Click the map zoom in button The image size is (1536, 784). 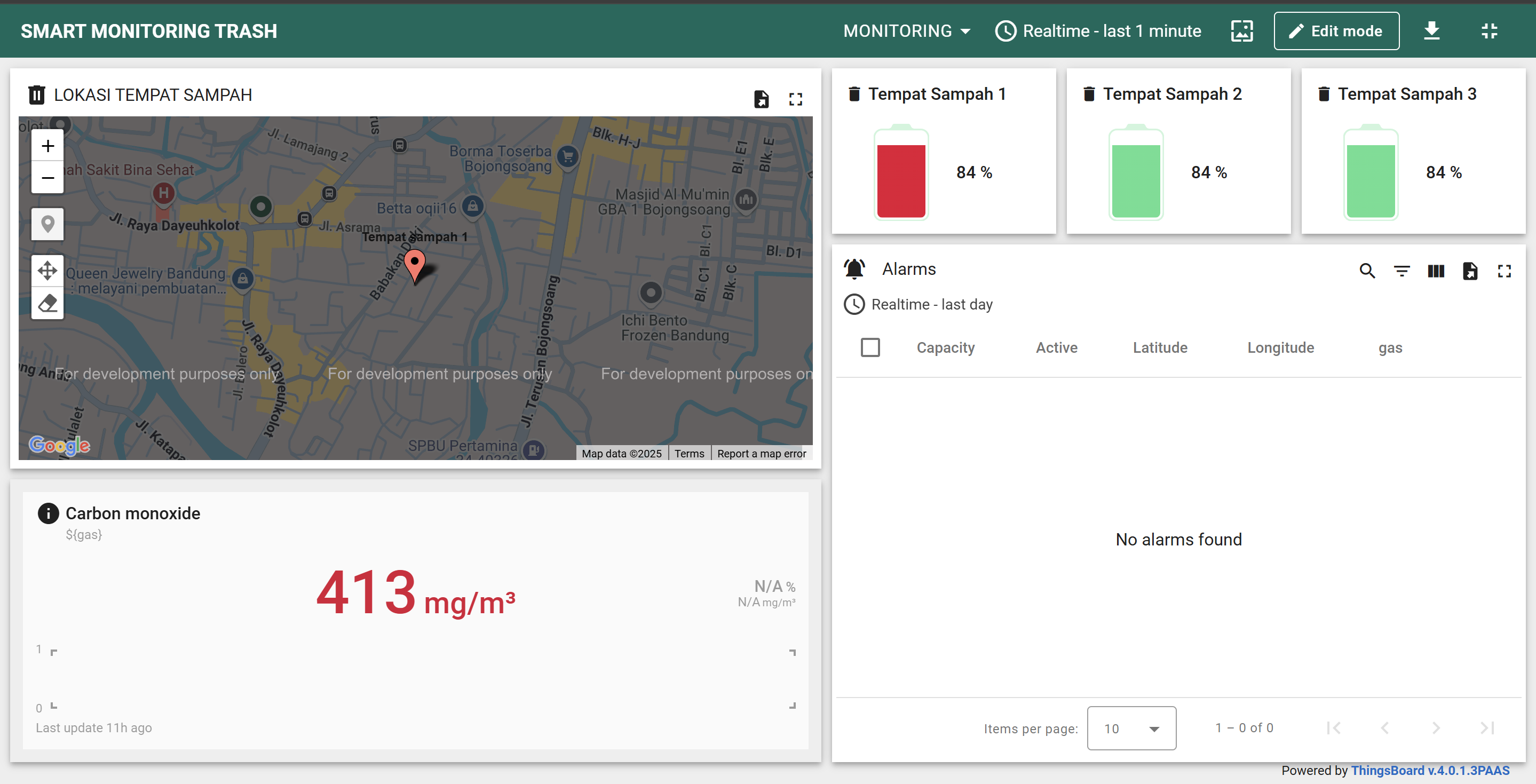[47, 146]
